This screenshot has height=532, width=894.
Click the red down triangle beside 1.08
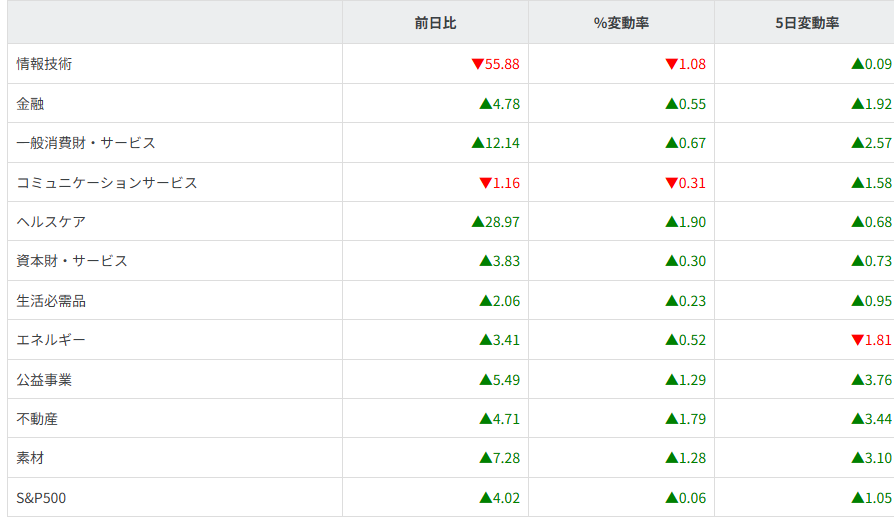pos(671,64)
